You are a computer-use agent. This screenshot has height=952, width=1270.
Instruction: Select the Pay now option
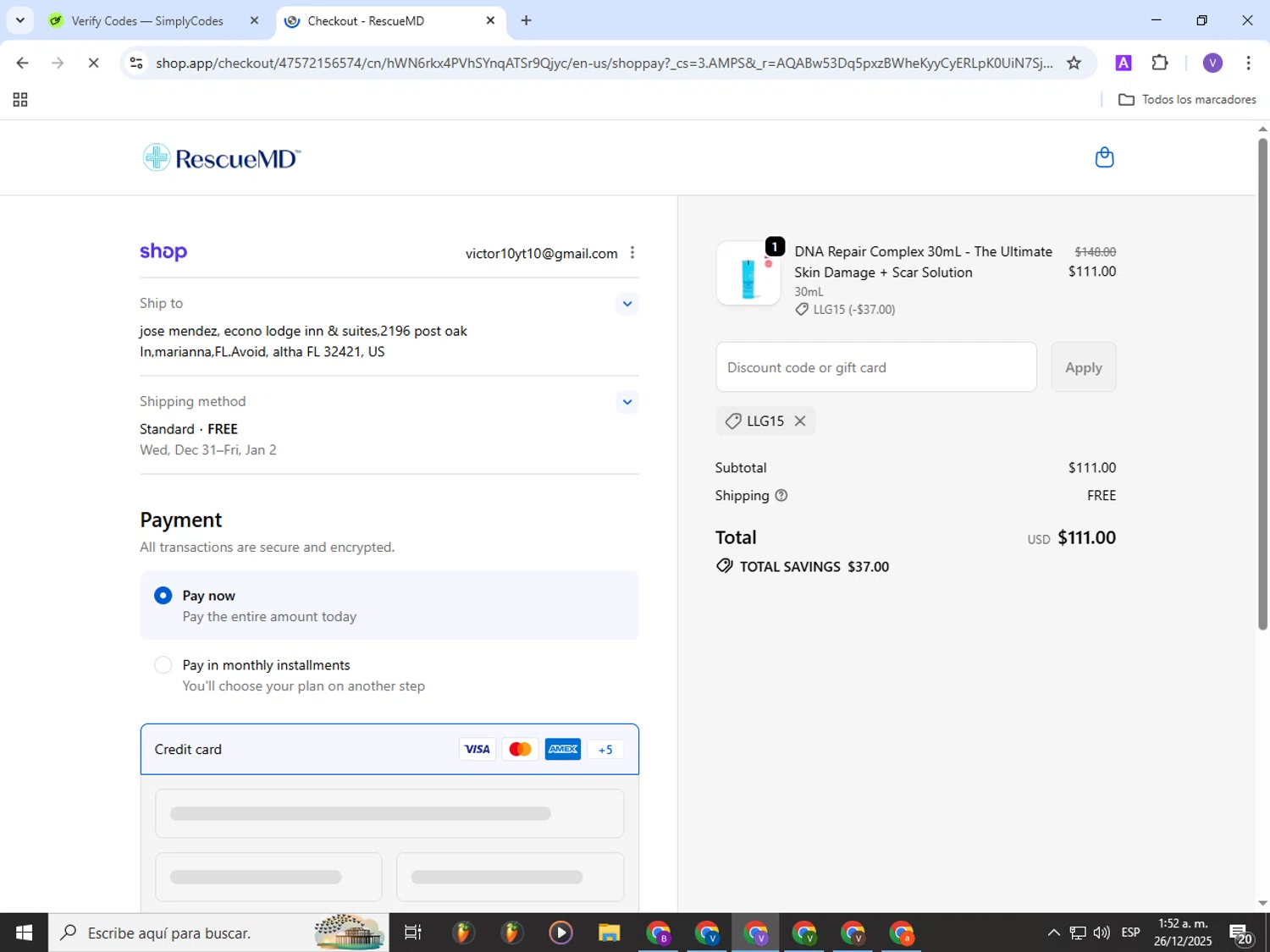coord(389,605)
